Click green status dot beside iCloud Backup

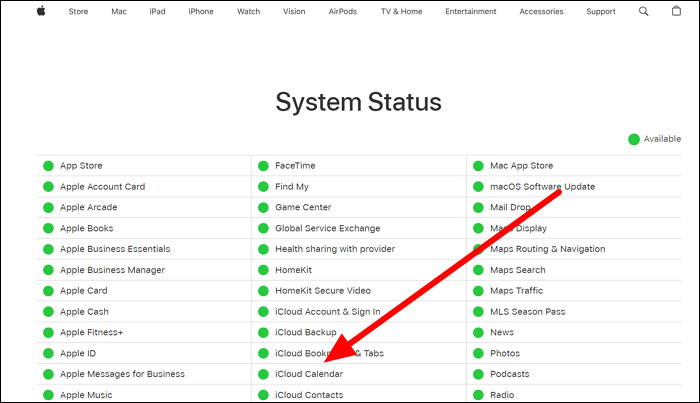click(x=263, y=332)
